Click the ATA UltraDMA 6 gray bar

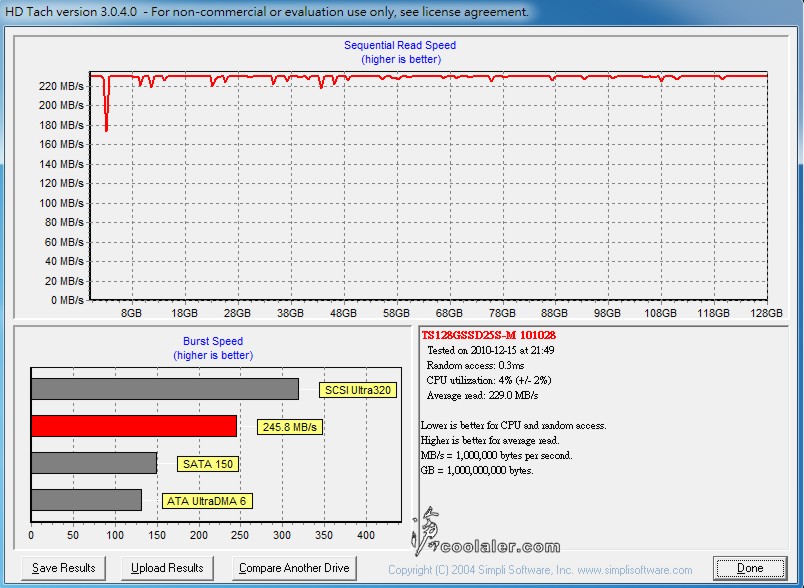click(86, 500)
